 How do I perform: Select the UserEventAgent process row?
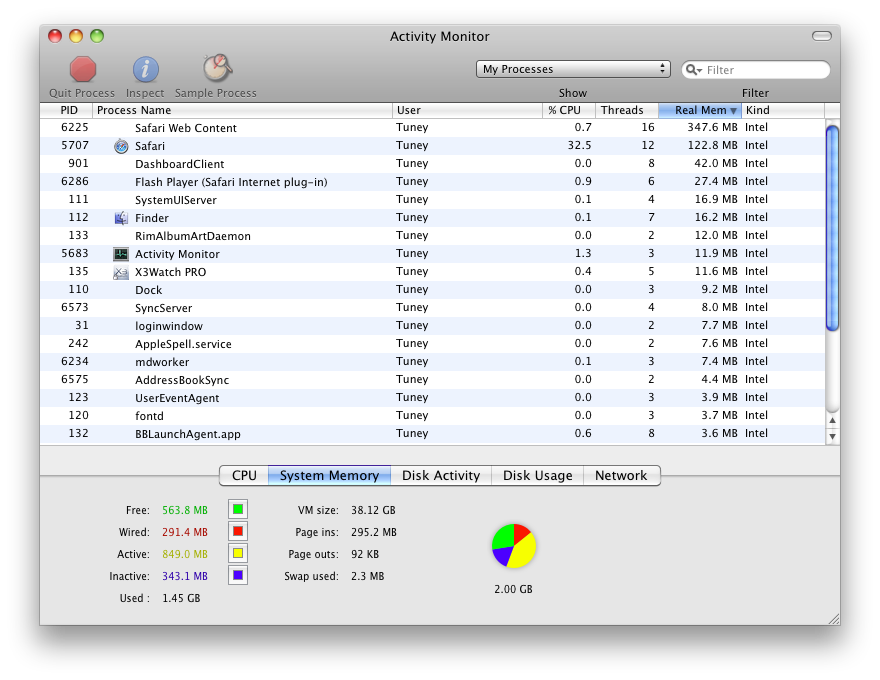[x=432, y=397]
